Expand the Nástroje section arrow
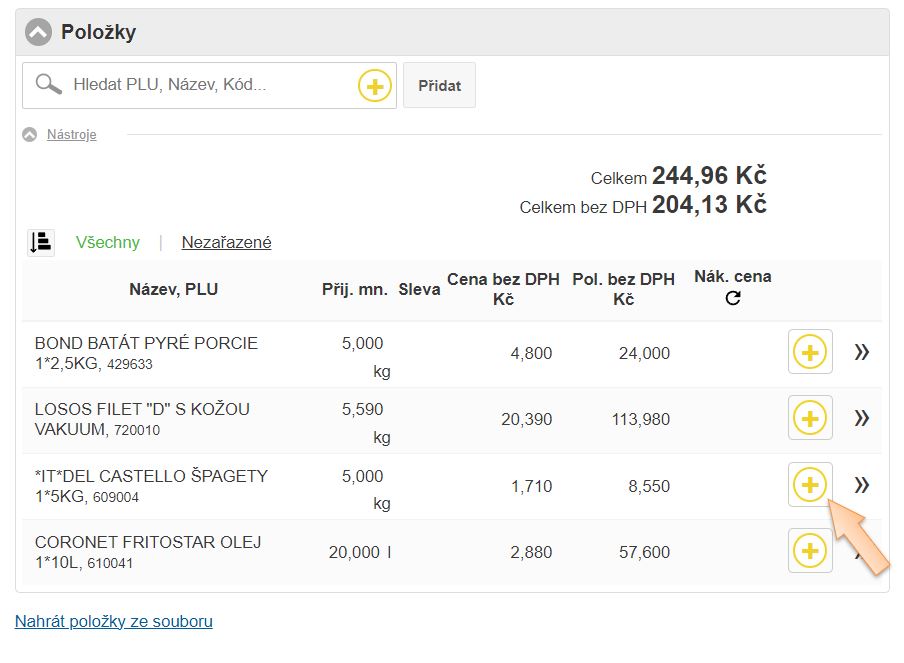 [x=30, y=135]
